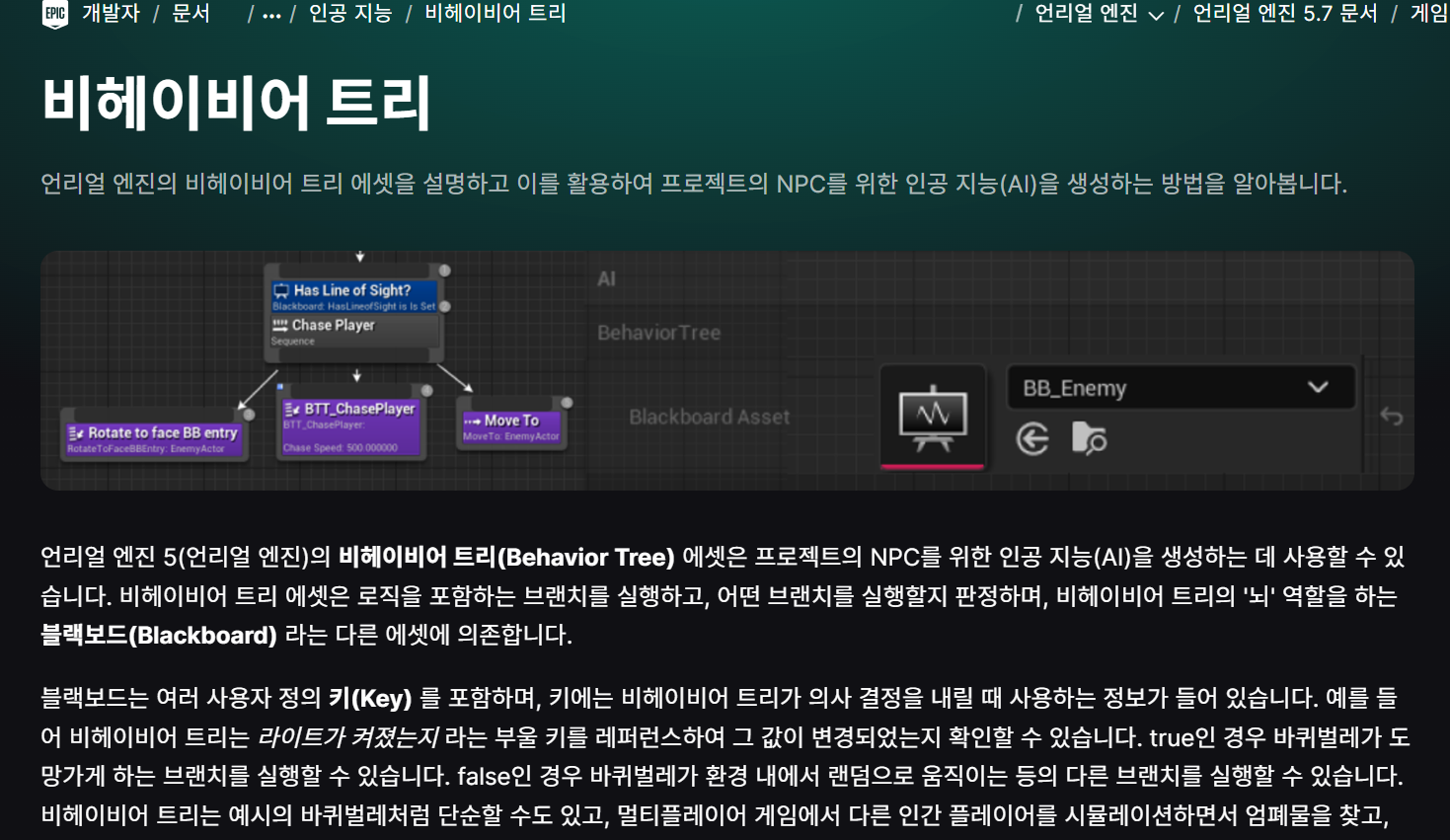Open the 언리얼 엔진 5.7 문서 link
The image size is (1450, 840).
point(1285,14)
